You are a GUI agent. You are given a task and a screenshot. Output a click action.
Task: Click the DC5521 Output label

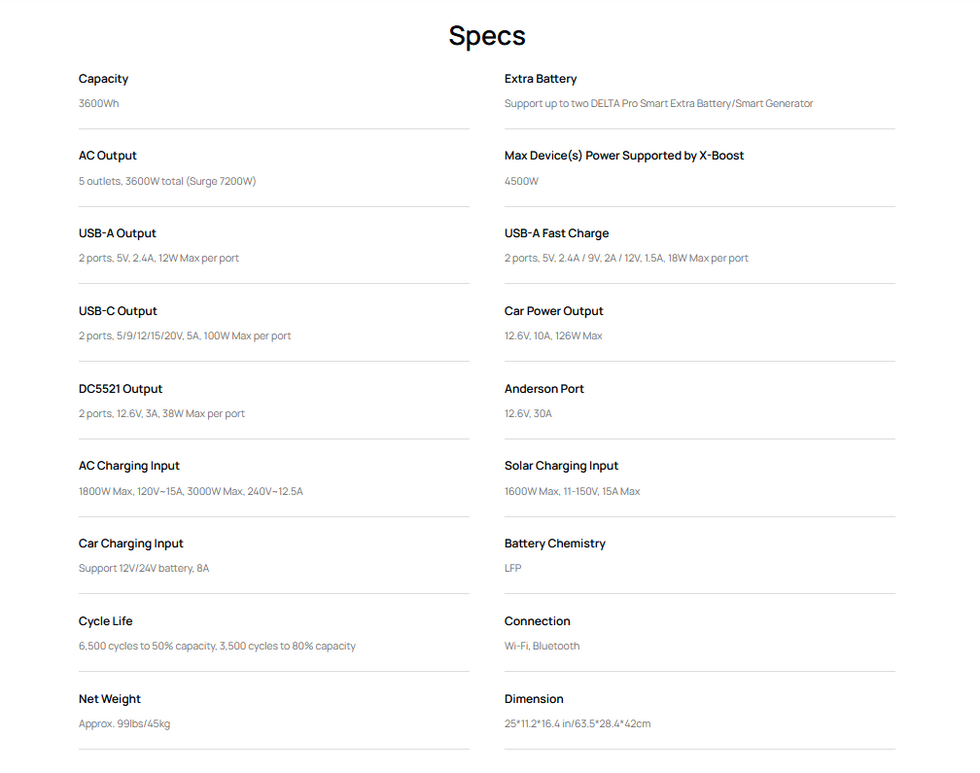click(x=120, y=389)
